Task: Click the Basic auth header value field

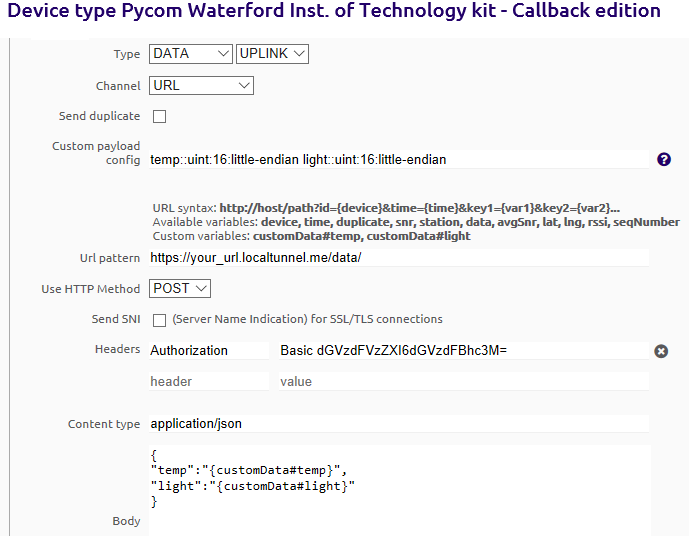Action: tap(464, 351)
